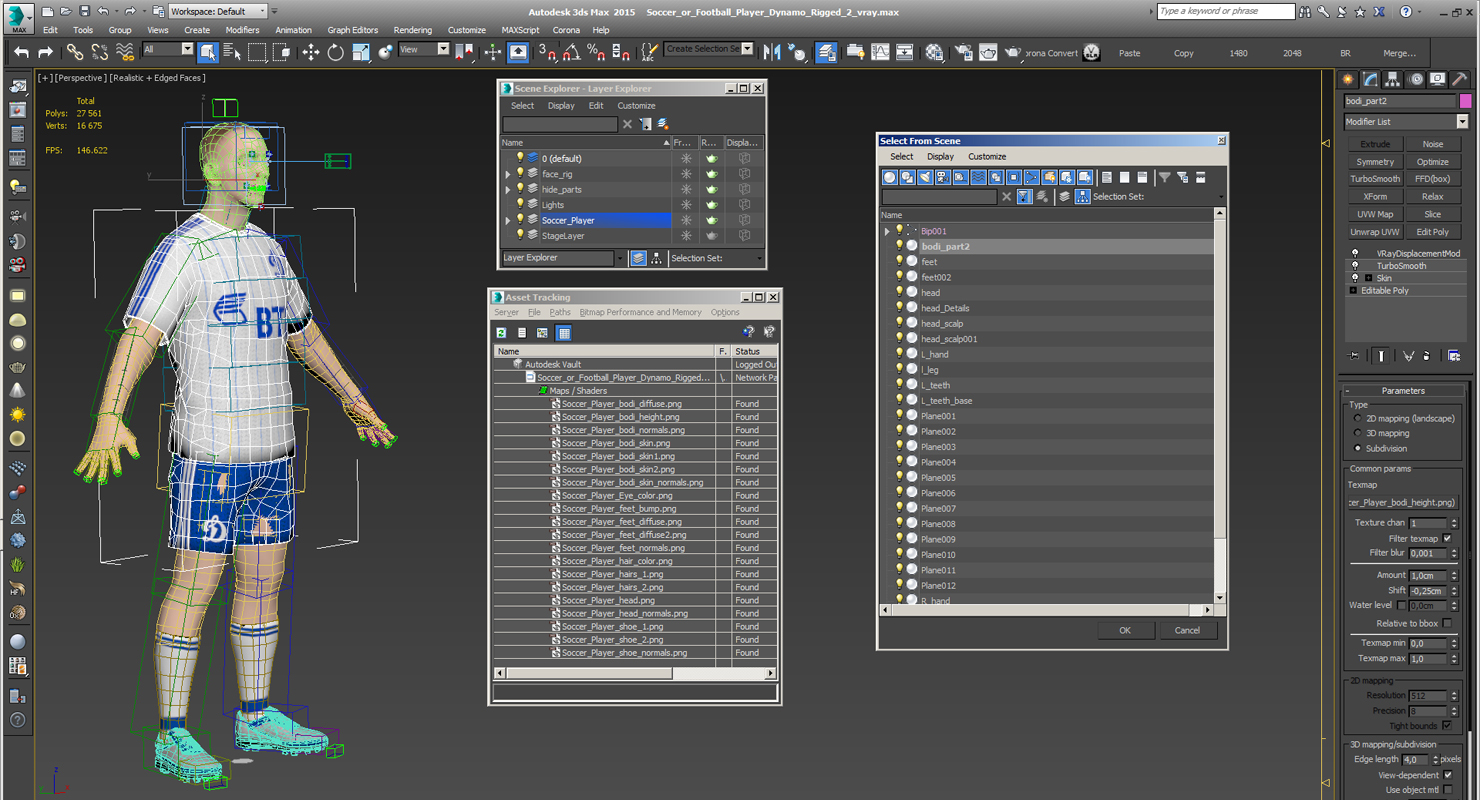Expand Bip001 in Select From Scene
This screenshot has width=1480, height=800.
(x=887, y=231)
